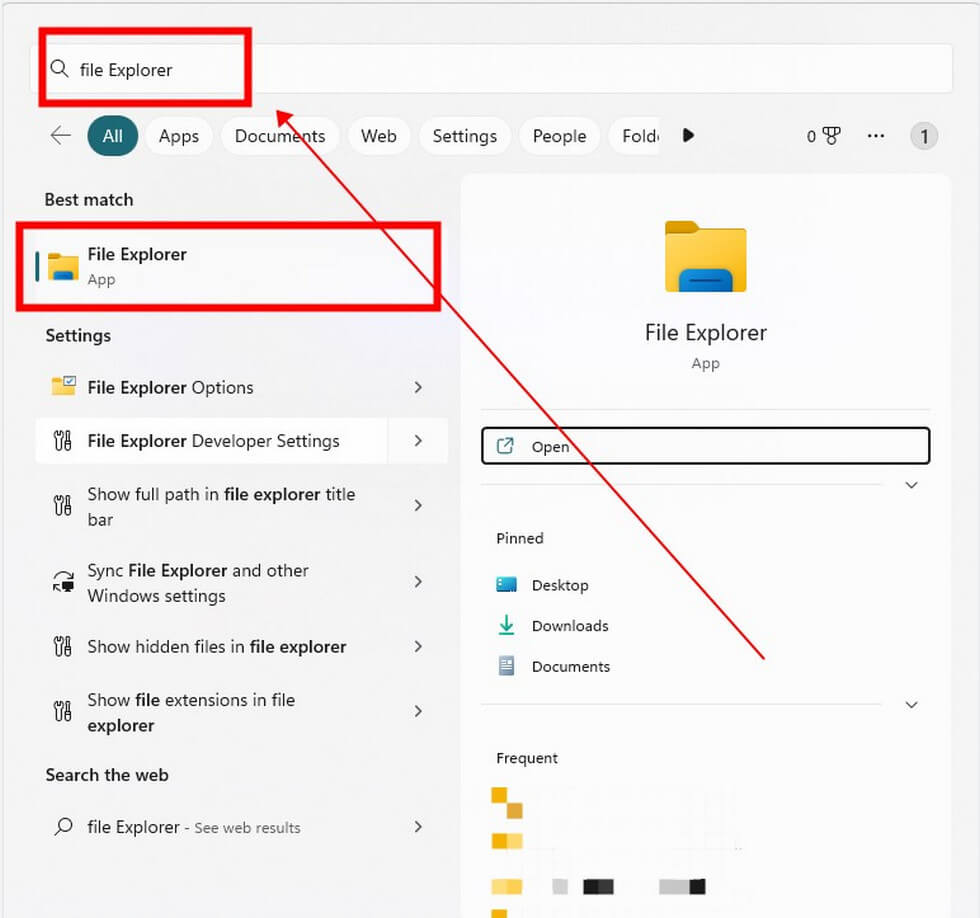Screen dimensions: 980x918
Task: Expand File Explorer Developer Settings chevron
Action: (x=418, y=441)
